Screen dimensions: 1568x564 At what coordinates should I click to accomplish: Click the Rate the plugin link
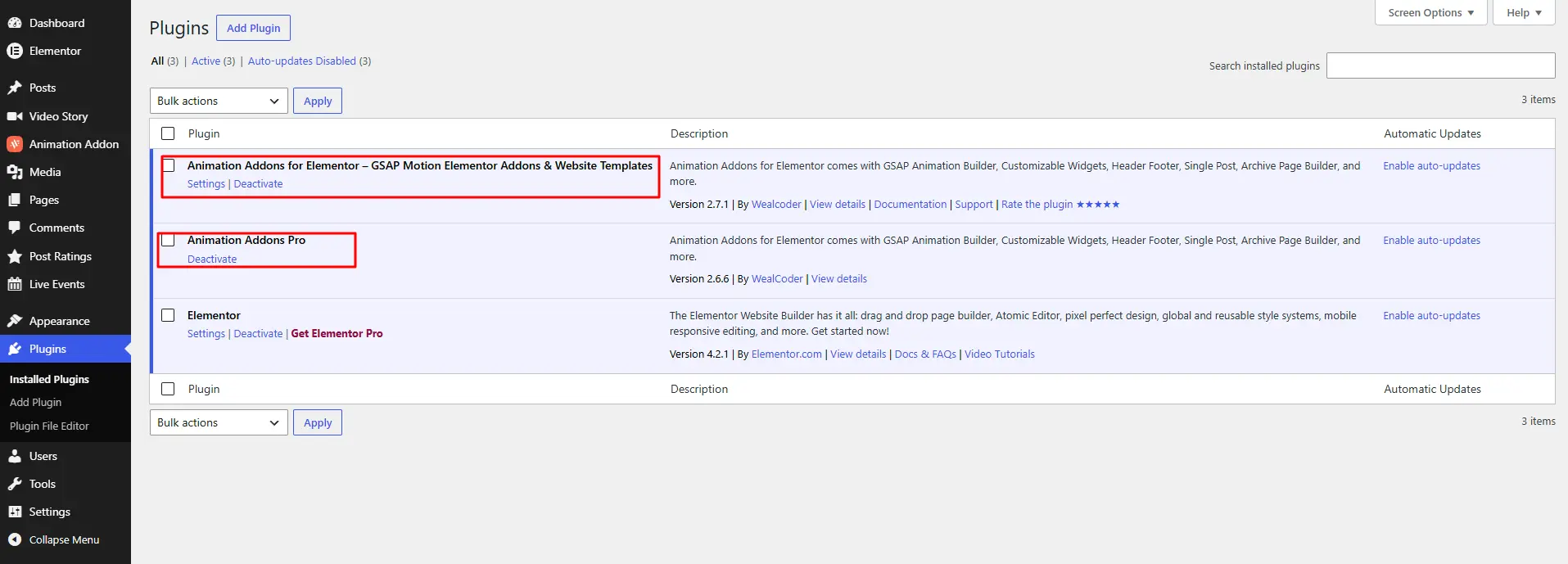click(x=1037, y=205)
